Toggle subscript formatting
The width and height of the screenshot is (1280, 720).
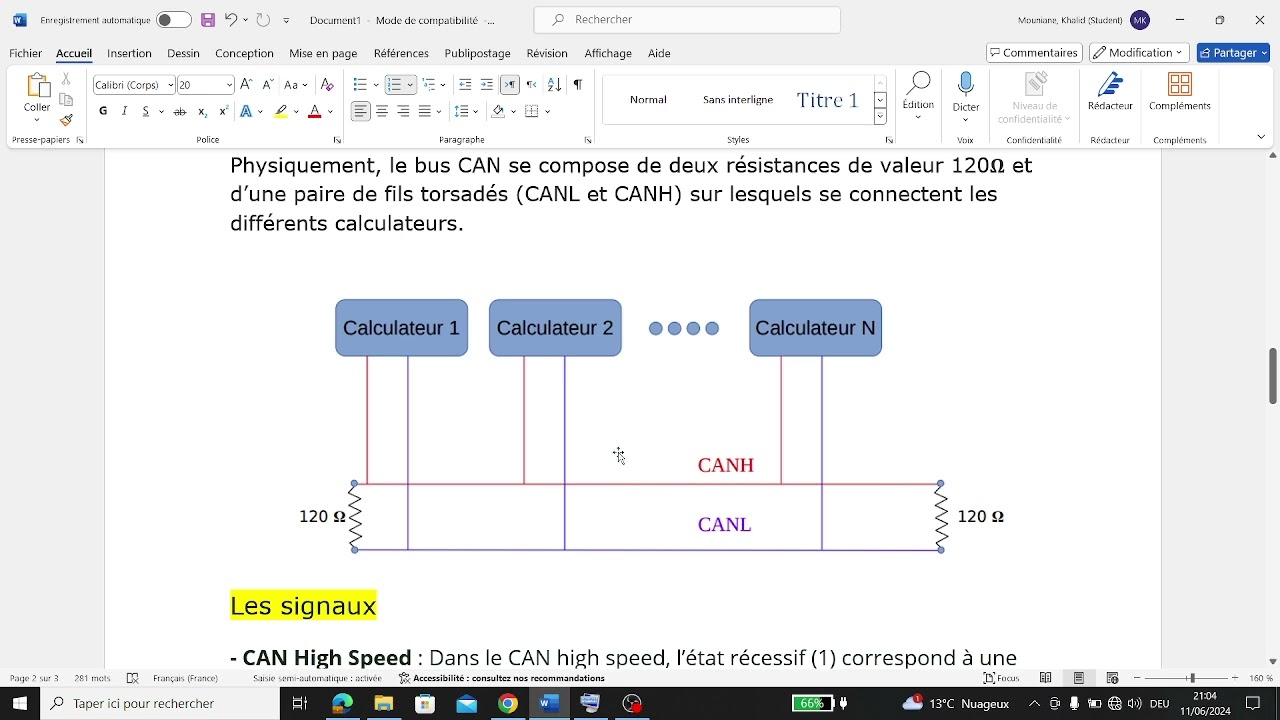coord(202,111)
